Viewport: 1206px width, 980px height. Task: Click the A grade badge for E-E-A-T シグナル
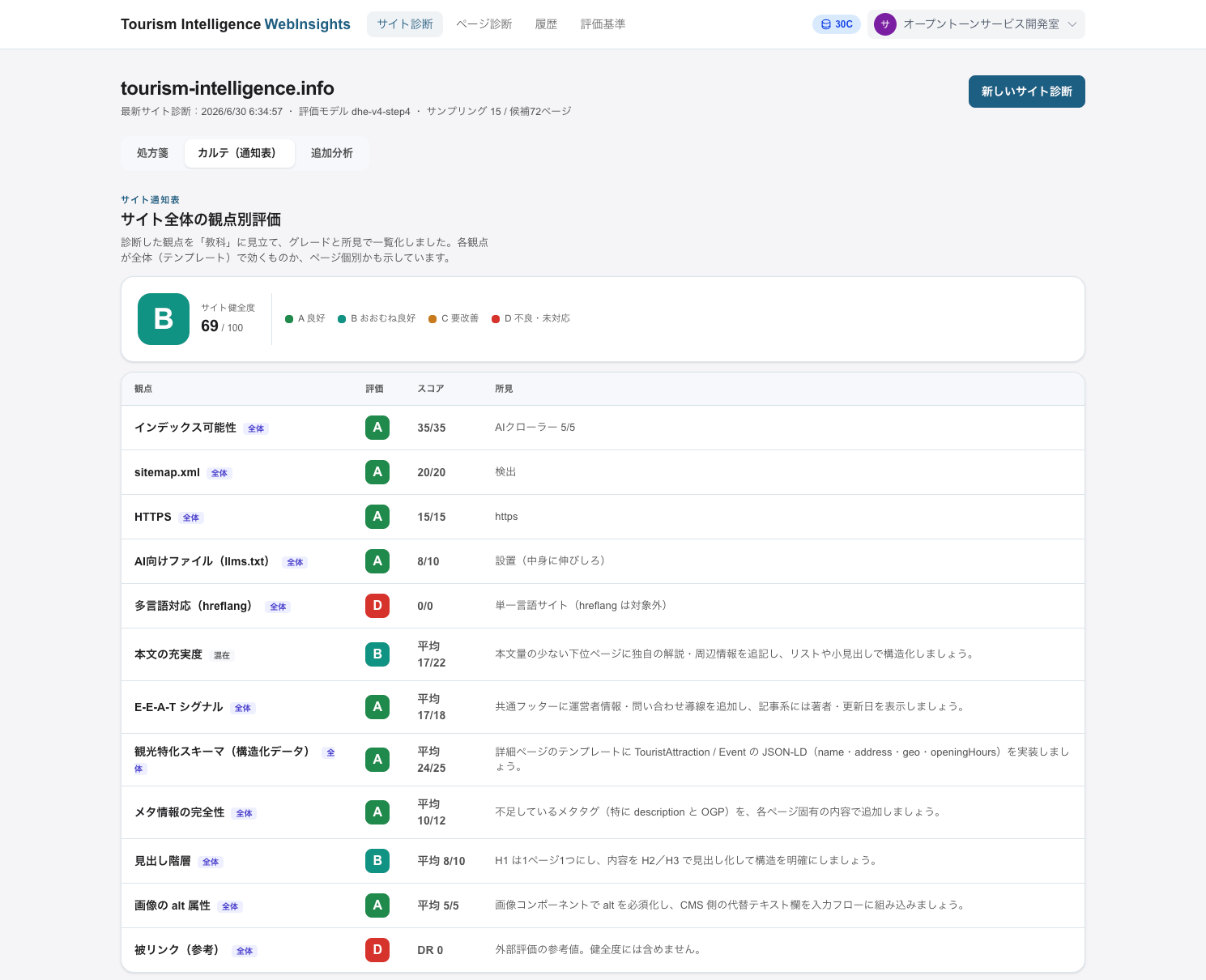pyautogui.click(x=377, y=707)
